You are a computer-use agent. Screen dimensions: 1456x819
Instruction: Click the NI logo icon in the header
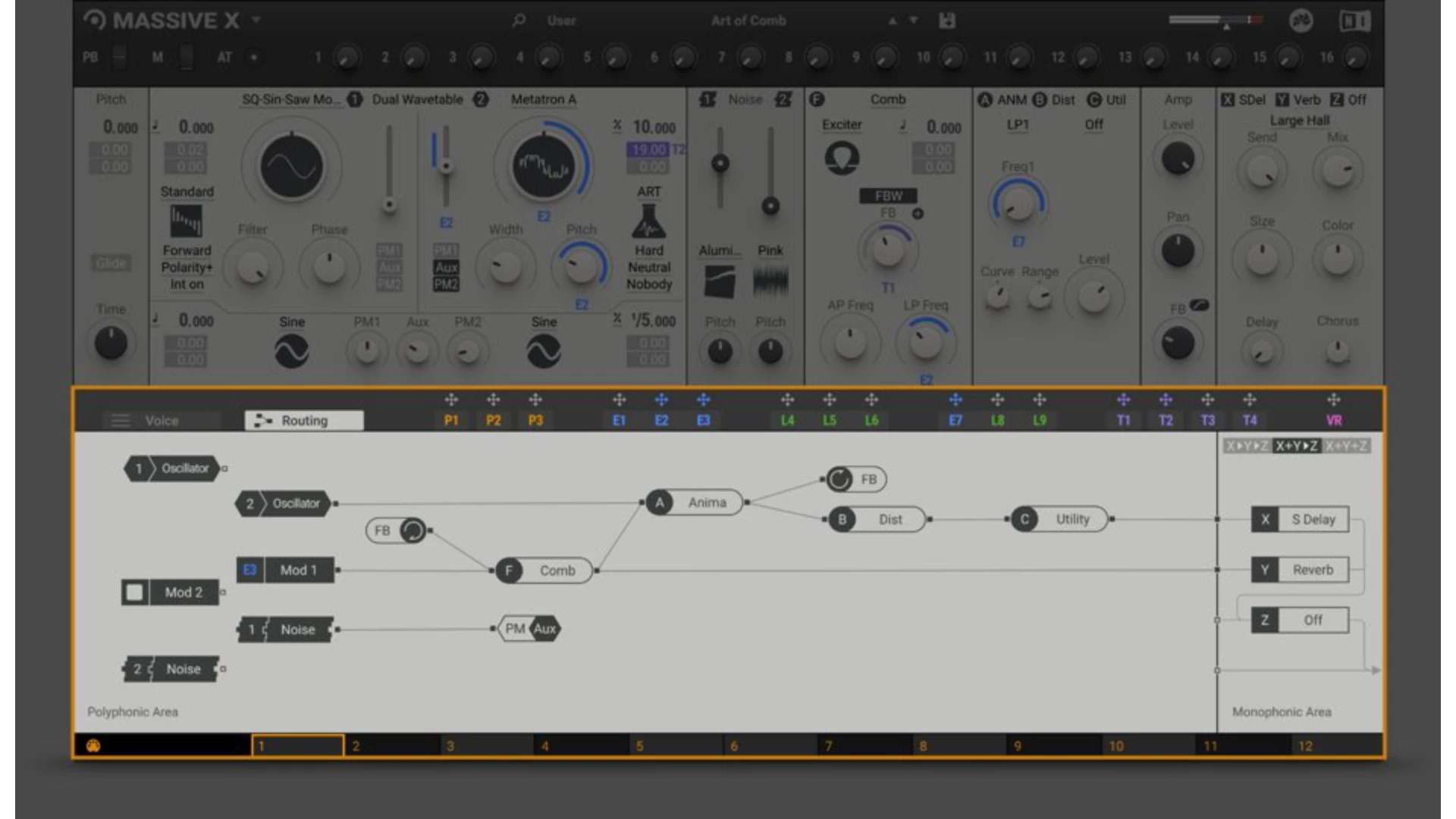tap(1355, 20)
